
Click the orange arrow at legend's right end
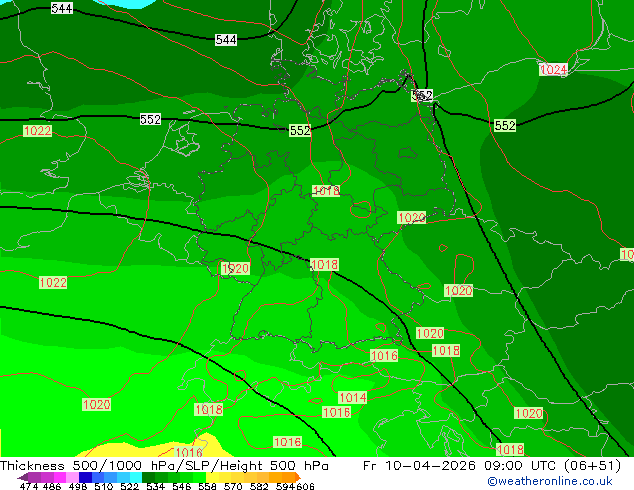tap(298, 477)
